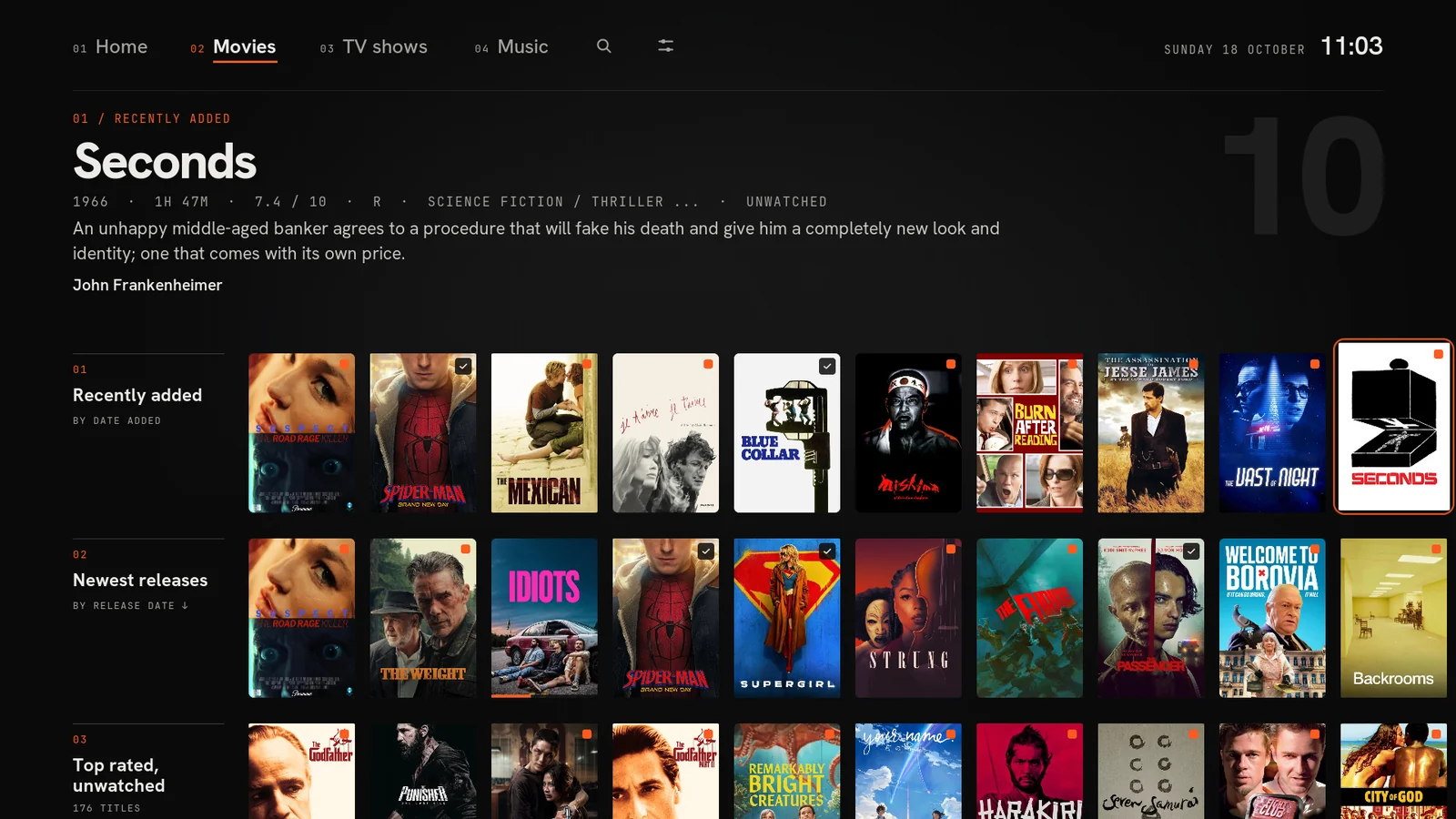Click the Seconds movie title heading
Image resolution: width=1456 pixels, height=819 pixels.
165,161
